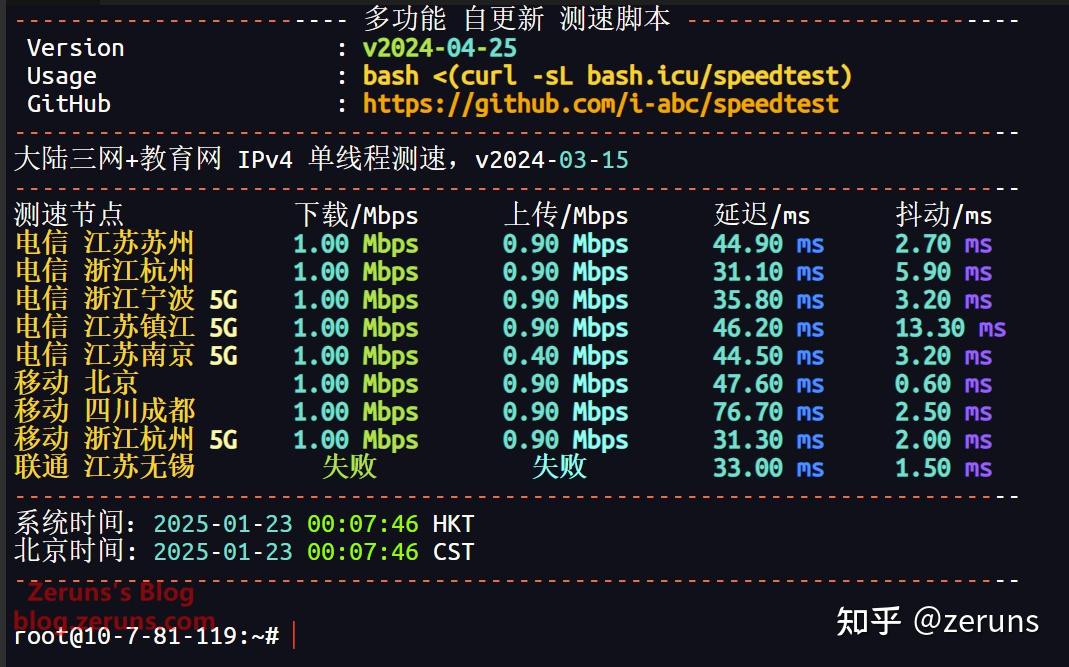Select the HKT system time timestamp
Viewport: 1069px width, 667px height.
(x=313, y=523)
